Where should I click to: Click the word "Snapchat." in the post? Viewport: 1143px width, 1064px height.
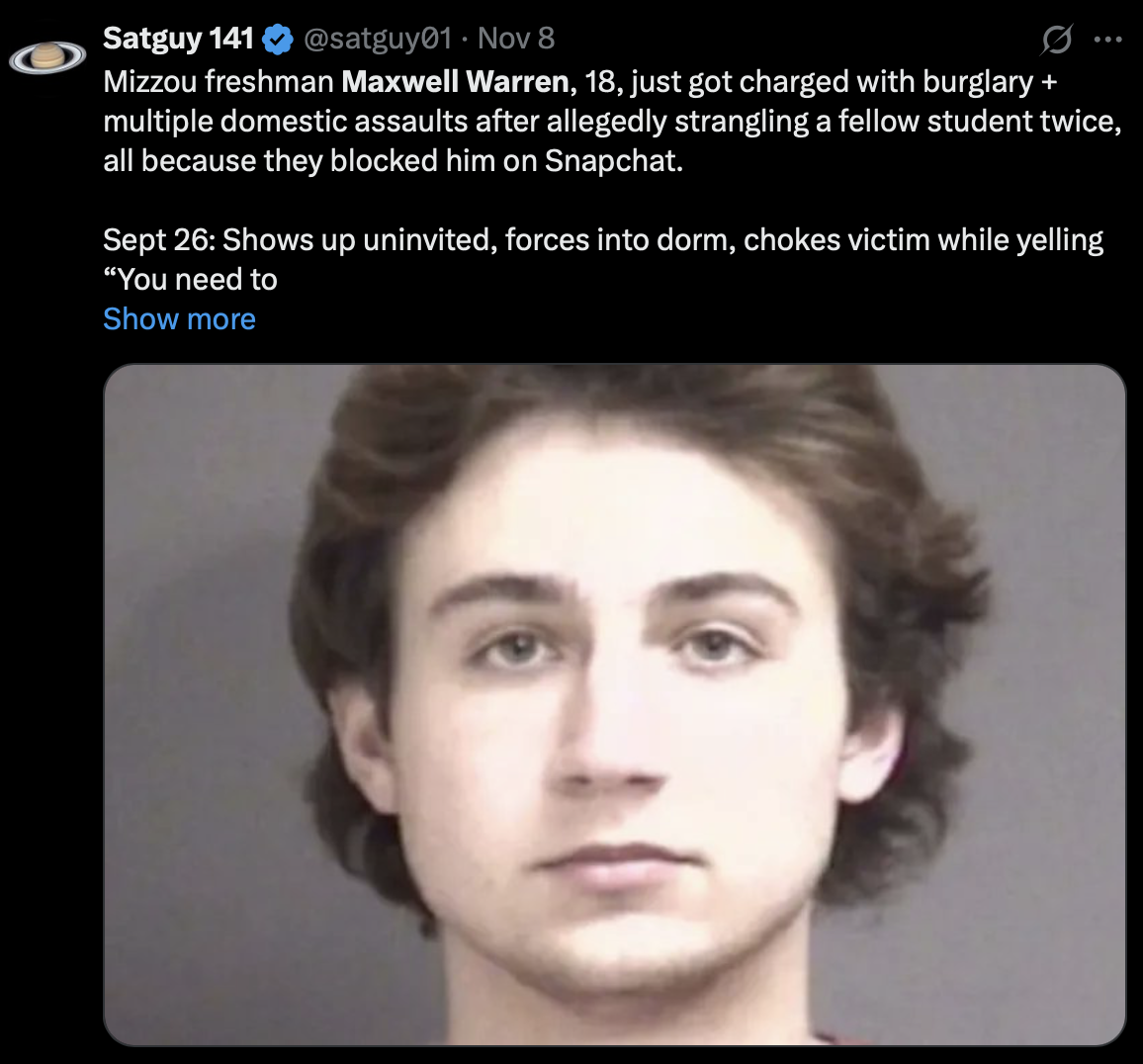pyautogui.click(x=614, y=161)
